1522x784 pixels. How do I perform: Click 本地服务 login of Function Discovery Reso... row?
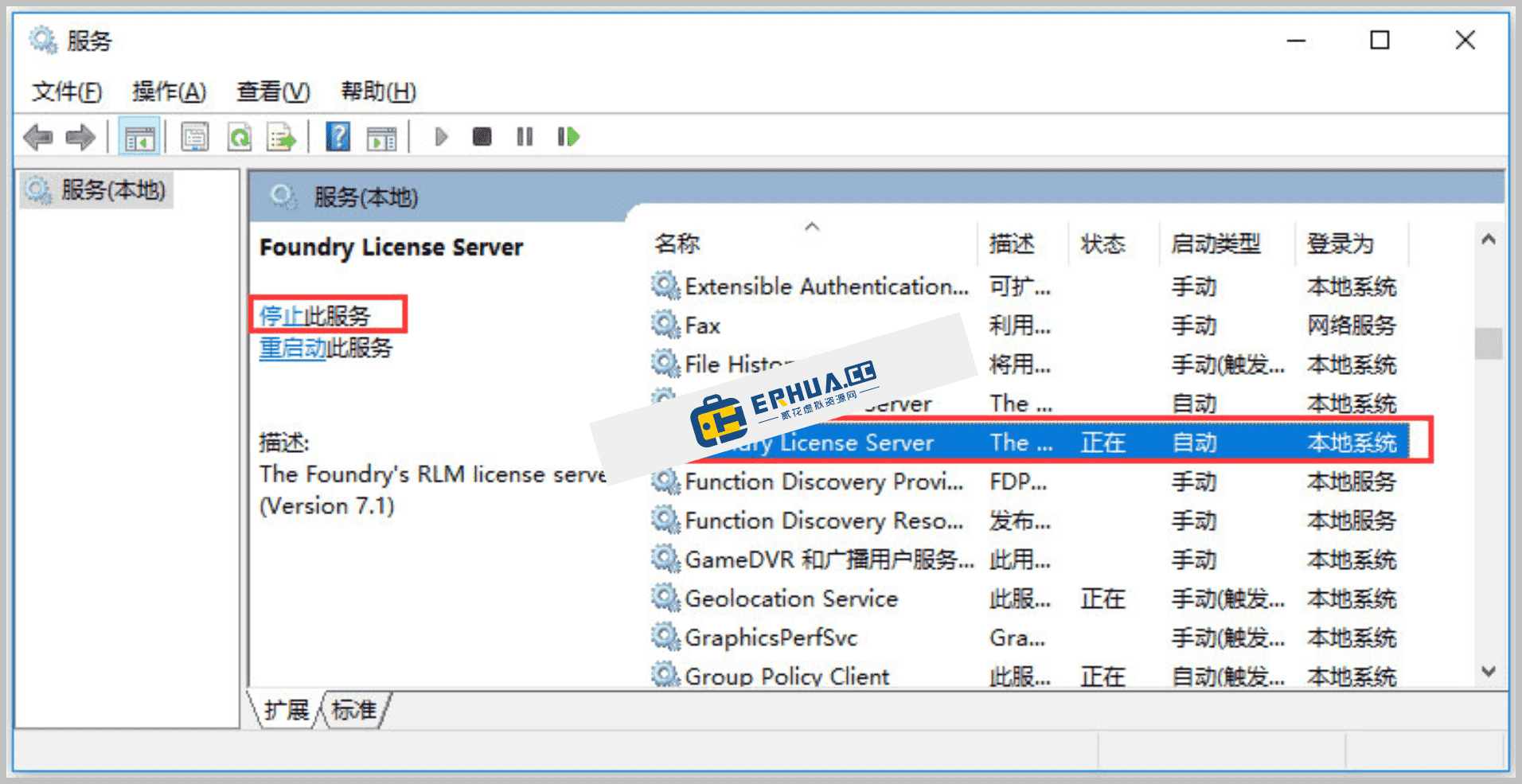pos(1351,520)
